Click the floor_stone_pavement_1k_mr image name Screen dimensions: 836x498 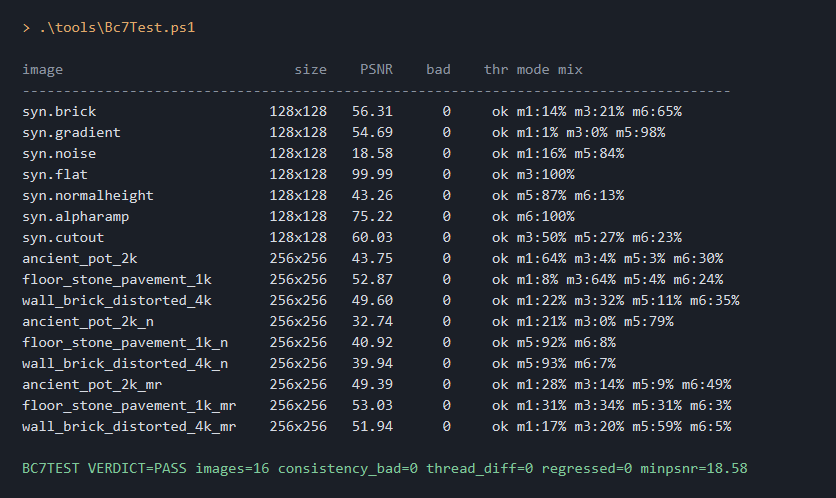(x=129, y=406)
